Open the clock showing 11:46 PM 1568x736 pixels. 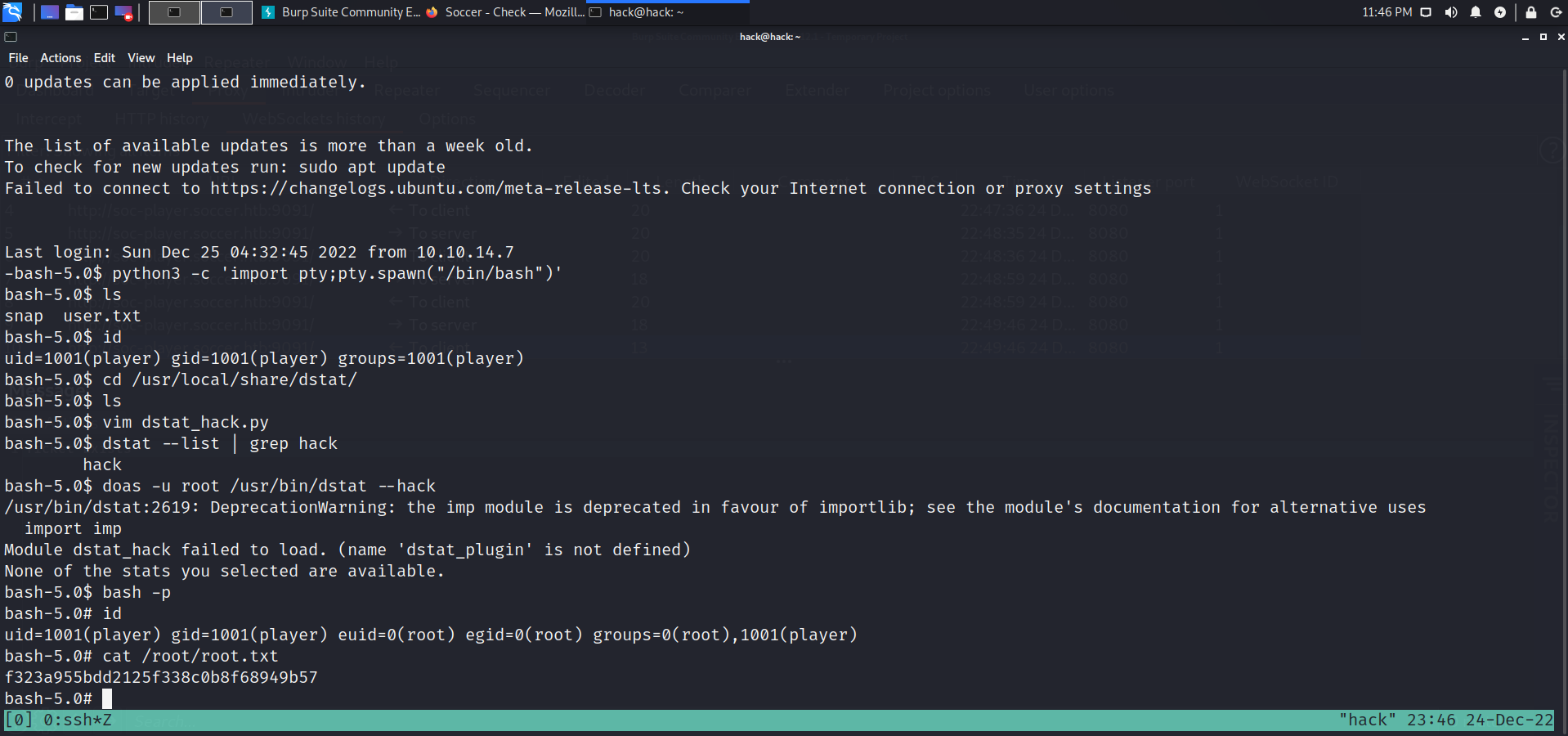(1387, 12)
